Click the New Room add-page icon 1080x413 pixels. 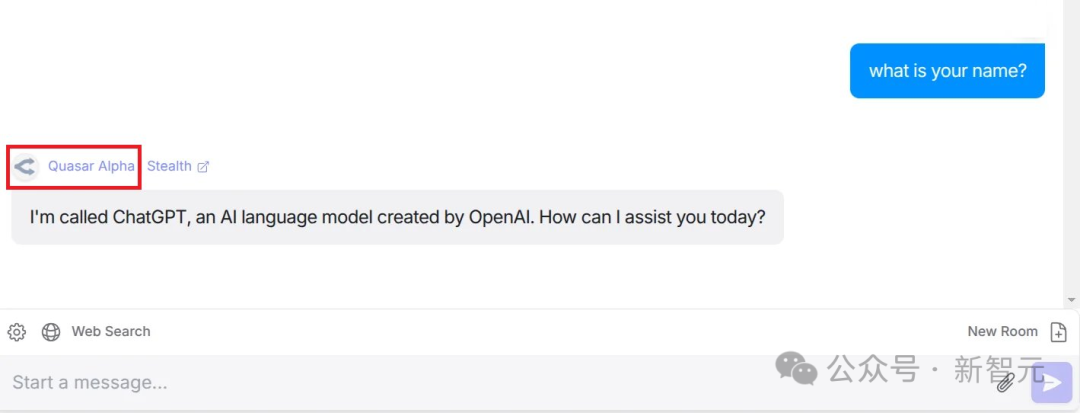(x=1059, y=332)
